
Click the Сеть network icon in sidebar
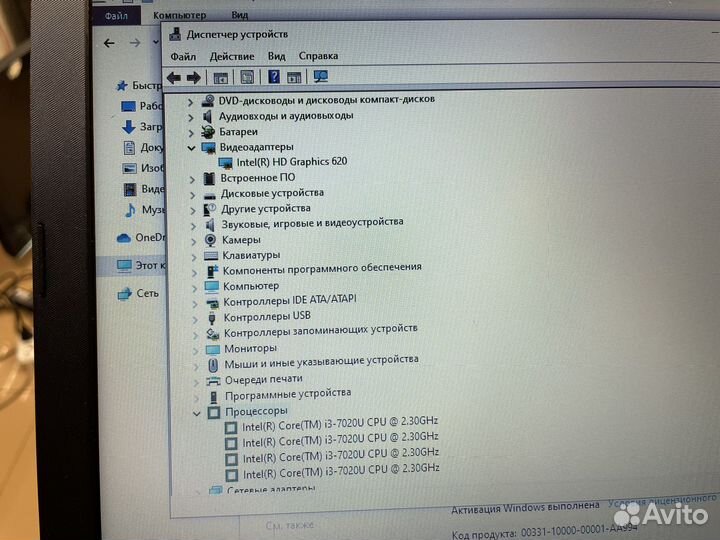pyautogui.click(x=125, y=294)
